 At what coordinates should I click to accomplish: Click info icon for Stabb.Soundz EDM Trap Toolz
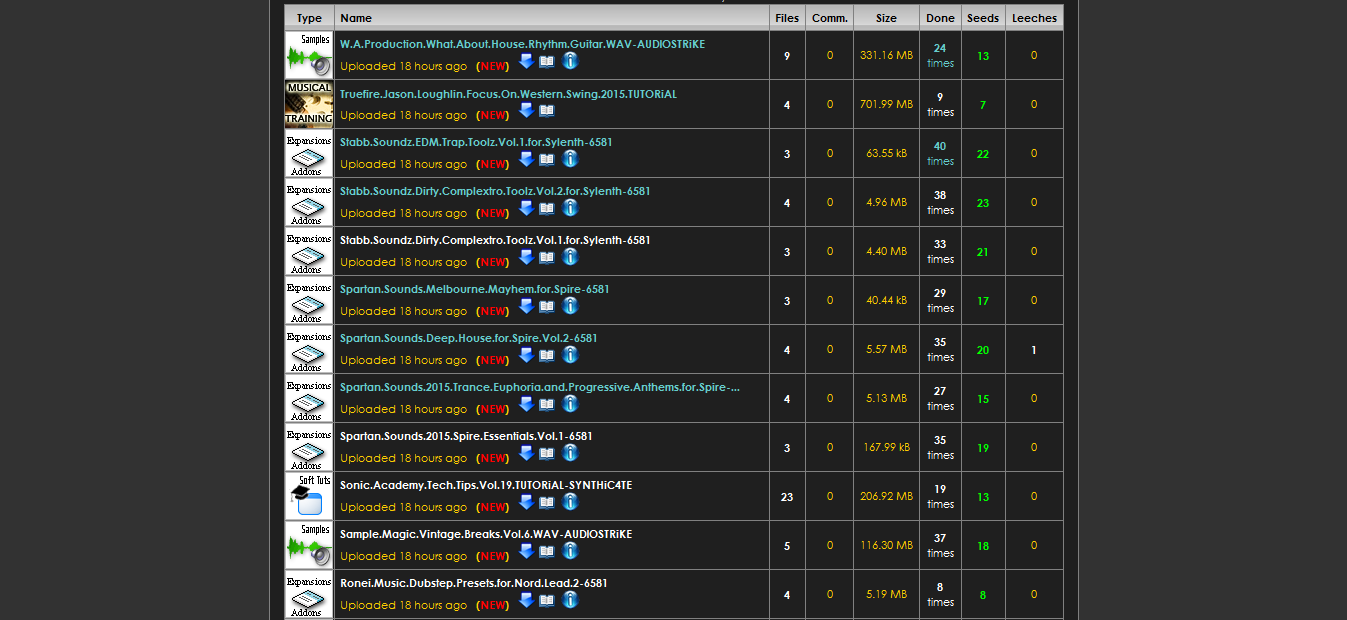coord(570,159)
